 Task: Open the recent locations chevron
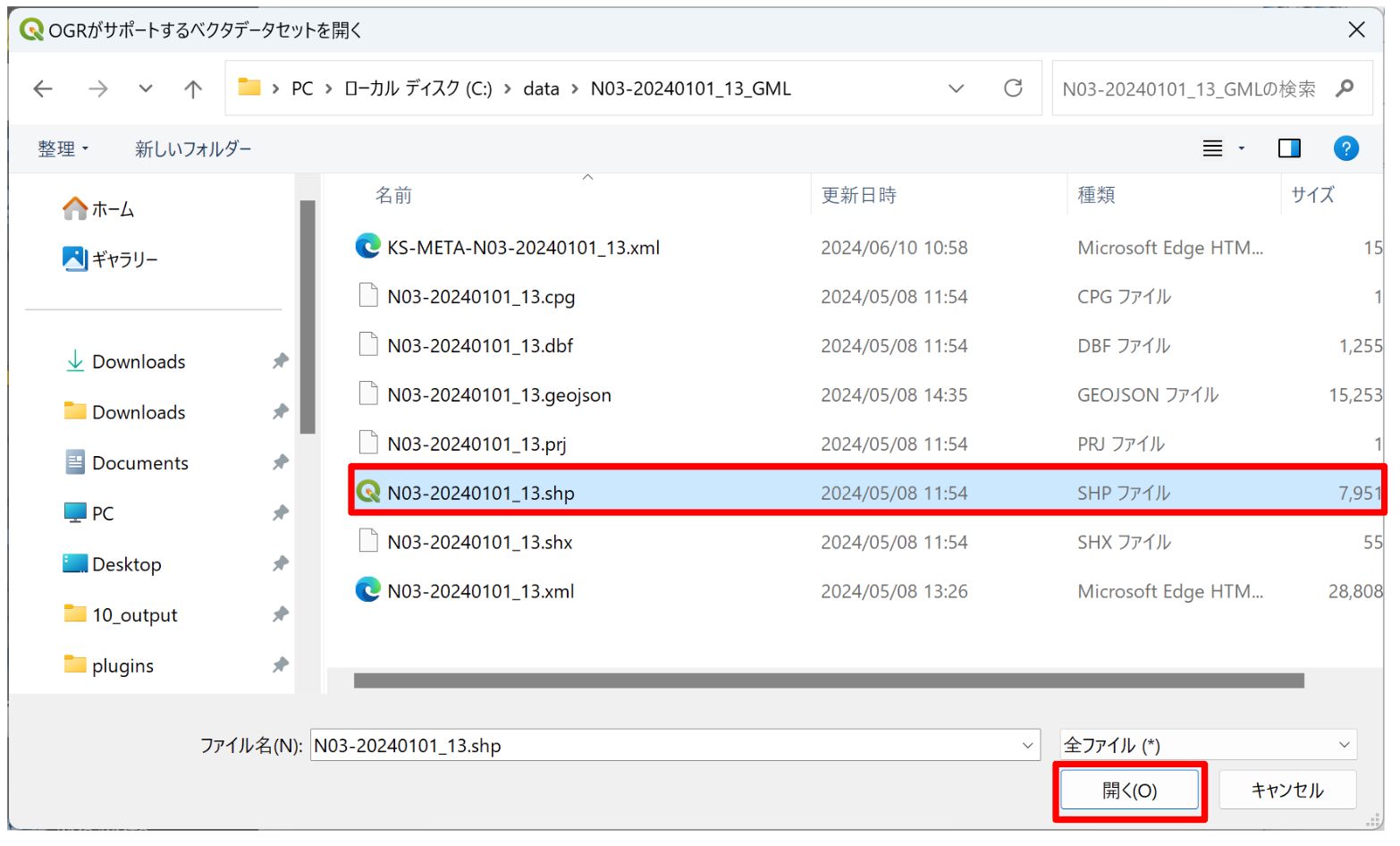coord(146,89)
